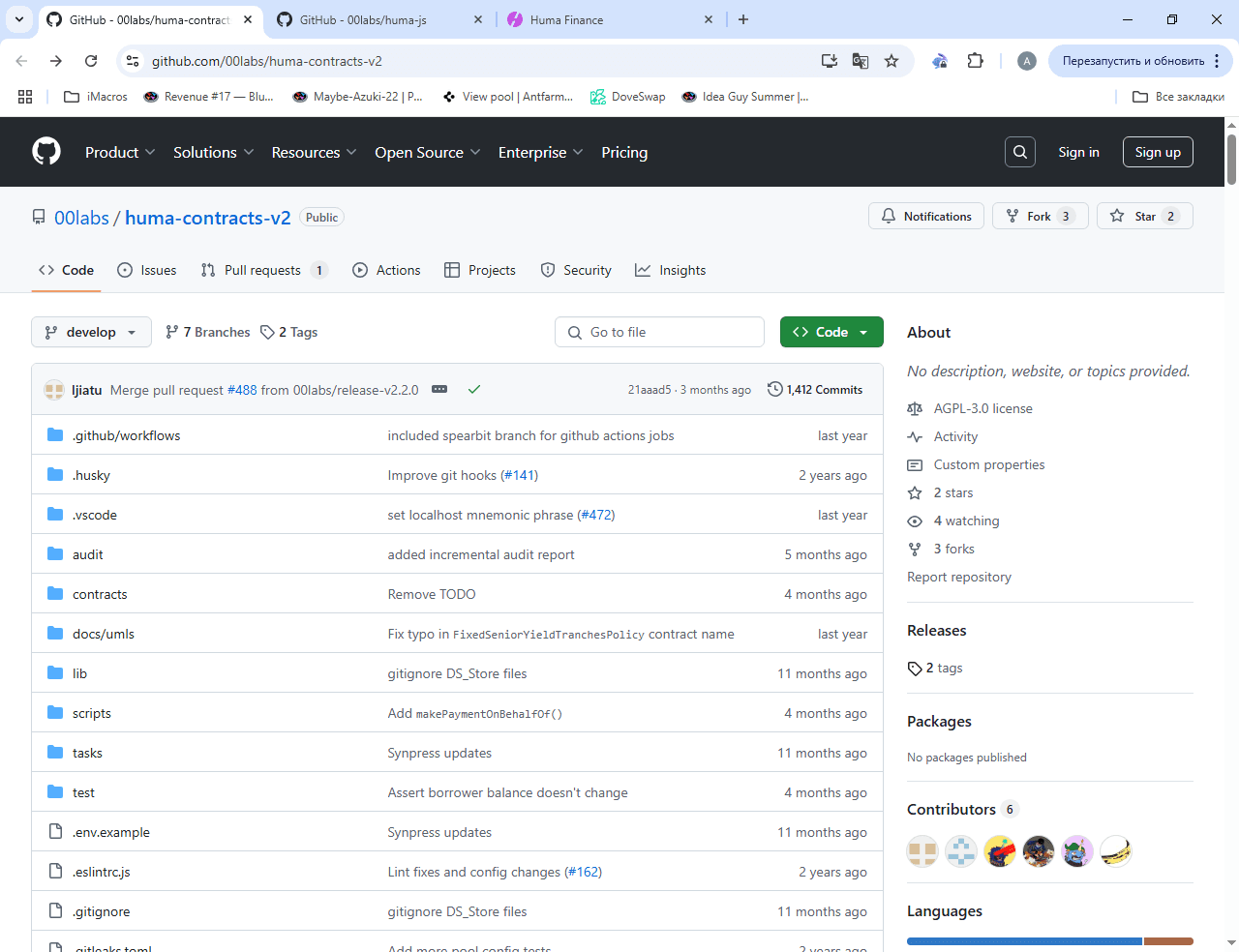The height and width of the screenshot is (952, 1239).
Task: Open pull request #488 link
Action: tap(242, 390)
